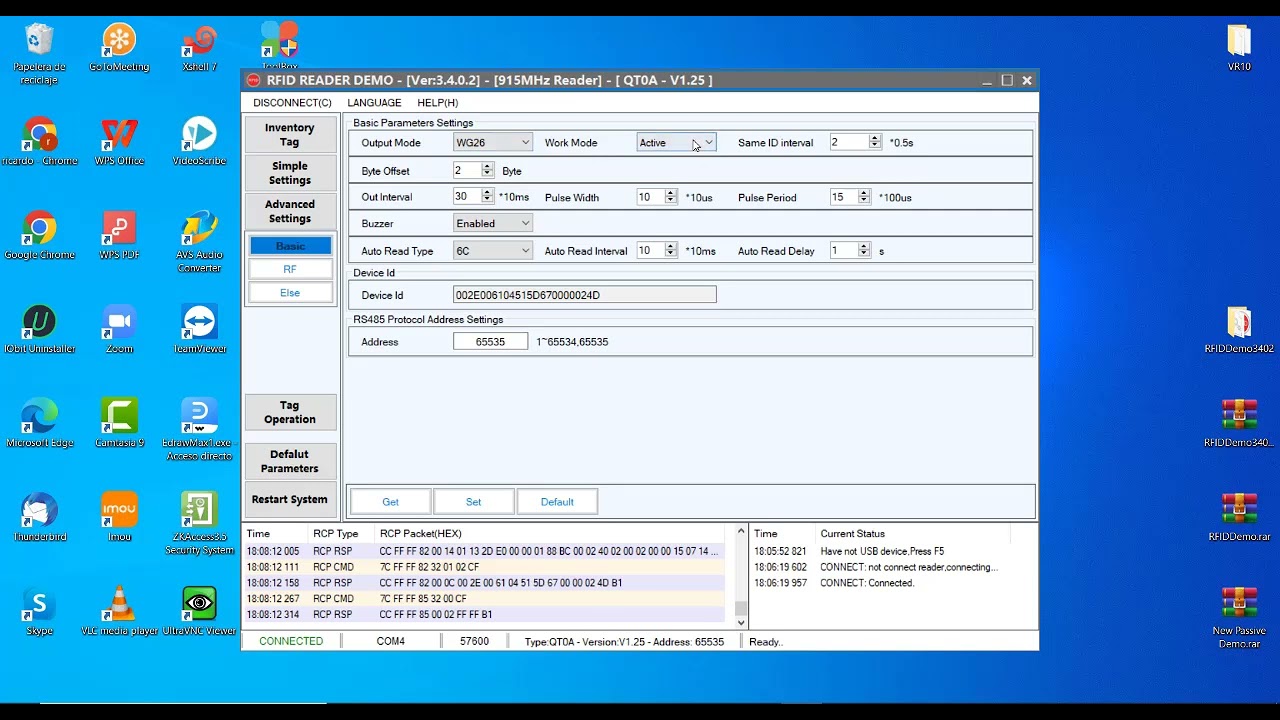Click the Out Interval spinner arrows
Screen dimensions: 1280x720
pos(487,197)
